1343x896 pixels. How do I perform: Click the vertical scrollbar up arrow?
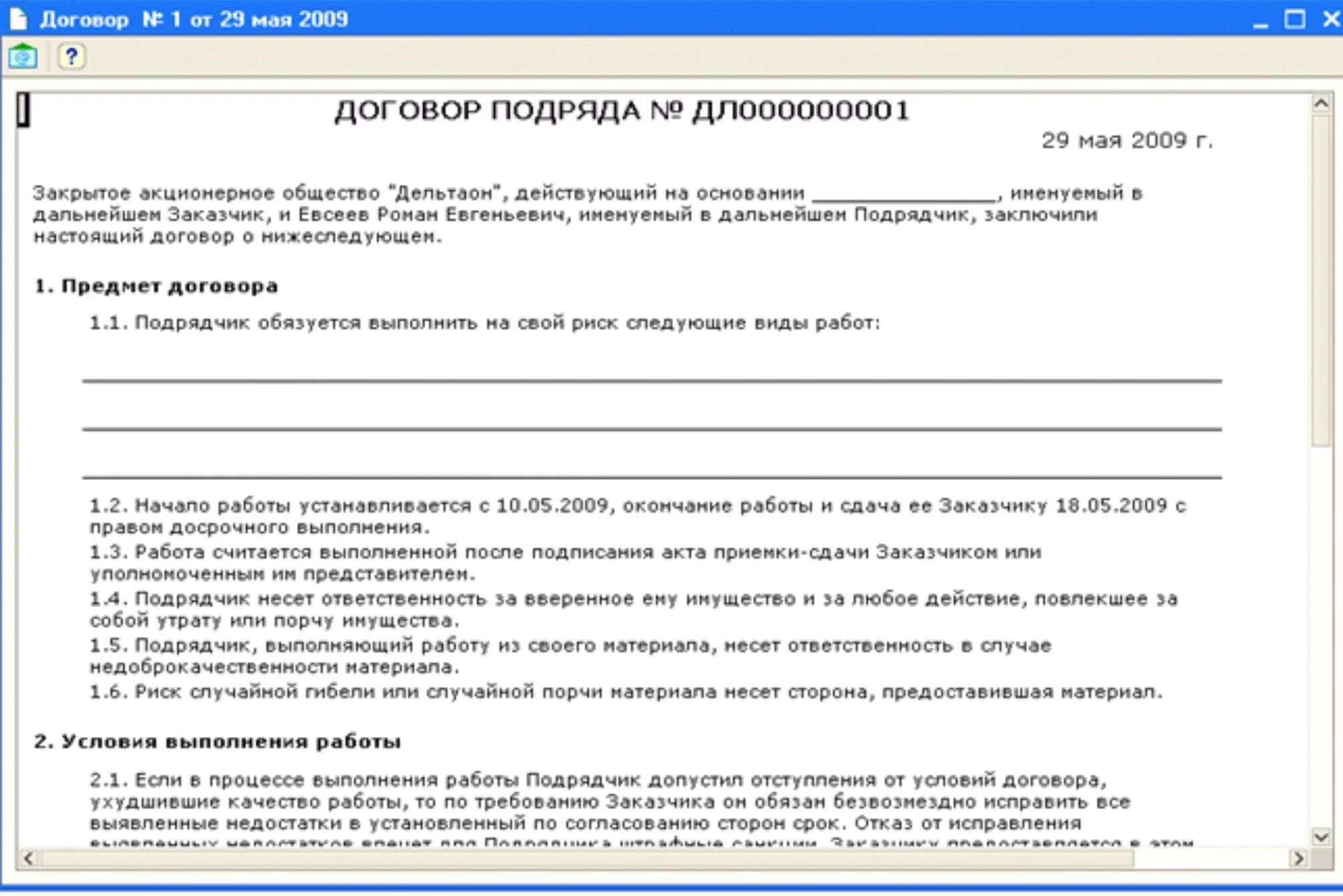coord(1320,103)
